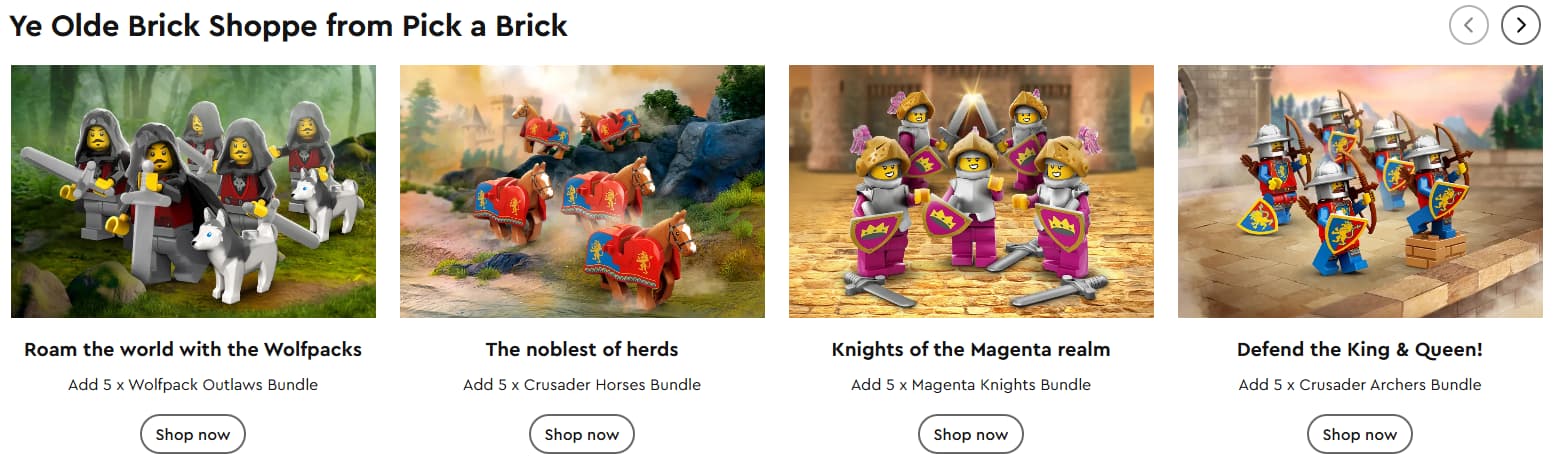This screenshot has width=1561, height=468.
Task: Open the Magenta knights castle image
Action: tap(971, 191)
